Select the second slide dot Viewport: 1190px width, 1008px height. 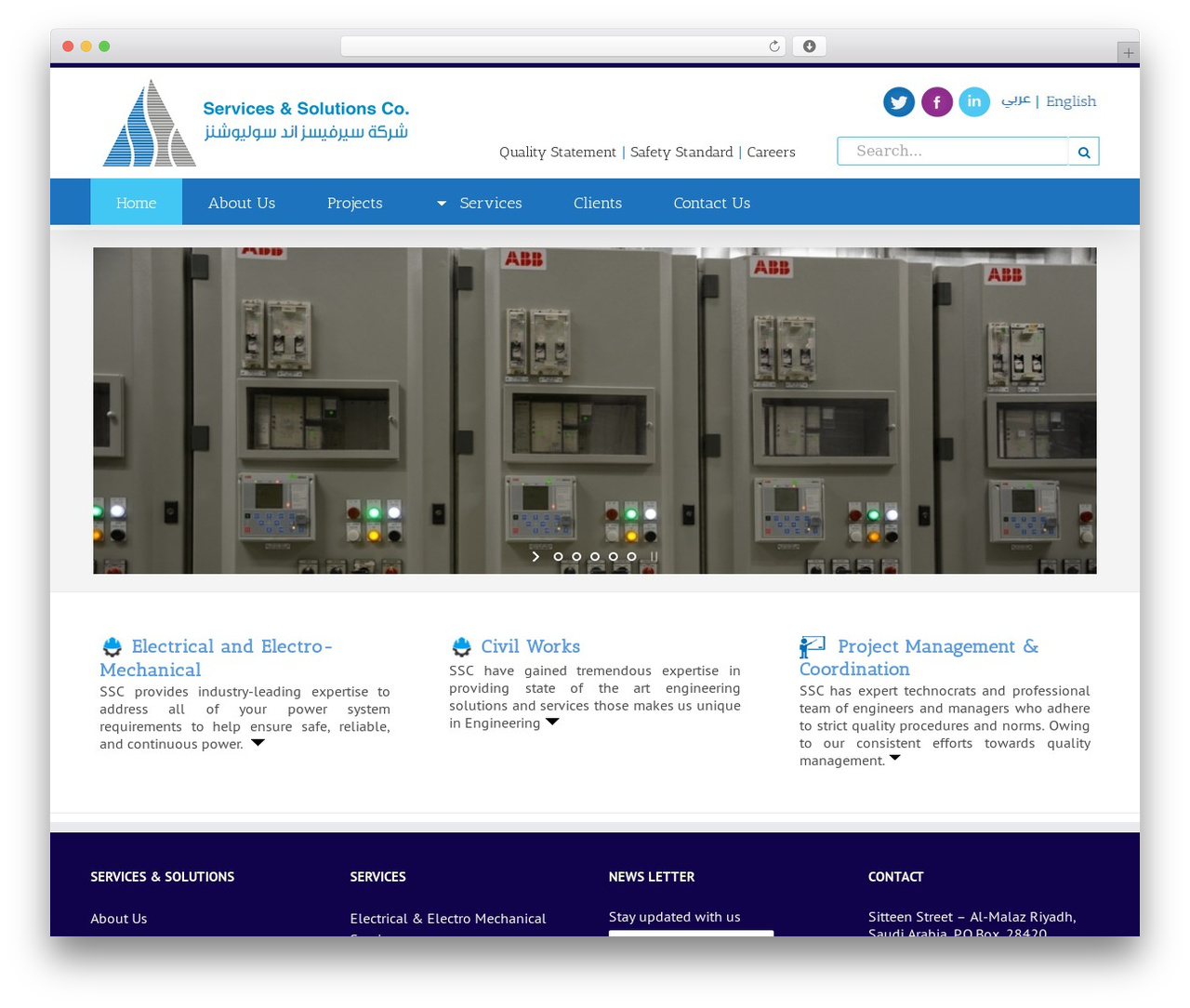click(x=576, y=557)
